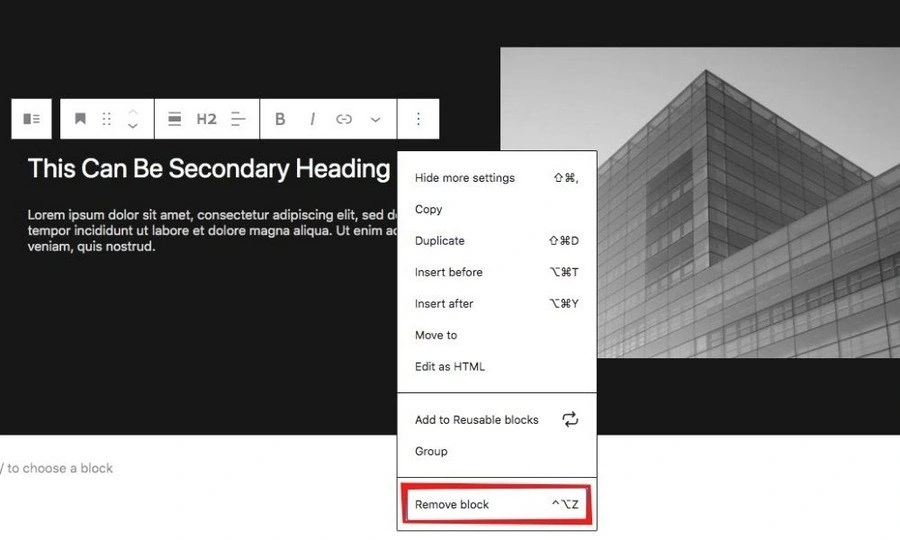Insert a link using the link icon

click(x=344, y=119)
